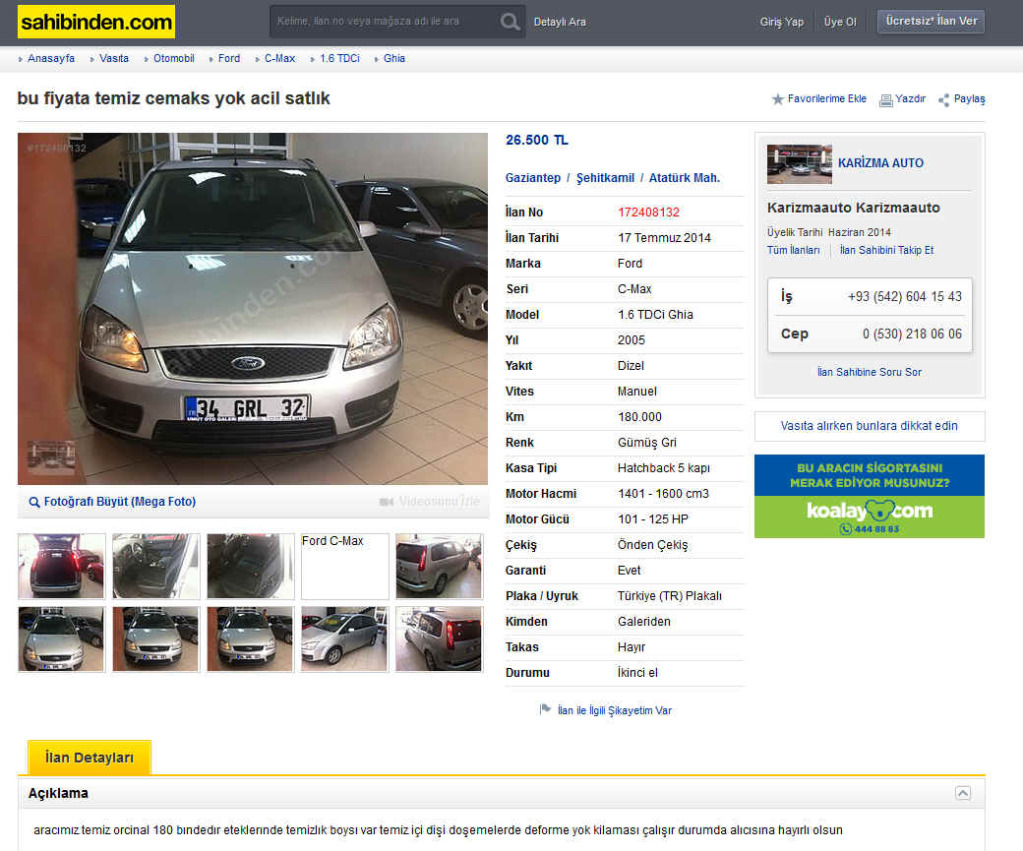Image resolution: width=1023 pixels, height=851 pixels.
Task: Collapse the Açıklama section
Action: pos(962,793)
